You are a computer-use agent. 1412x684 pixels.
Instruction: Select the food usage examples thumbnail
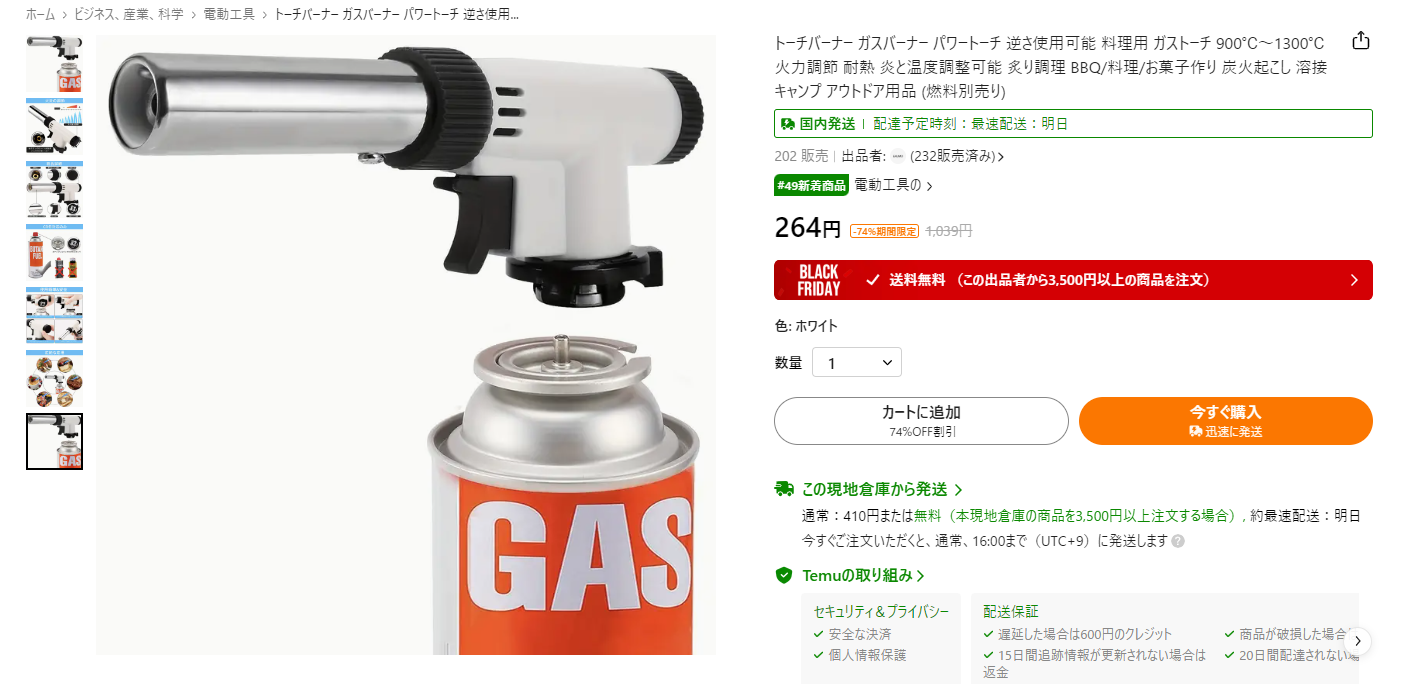[x=54, y=379]
